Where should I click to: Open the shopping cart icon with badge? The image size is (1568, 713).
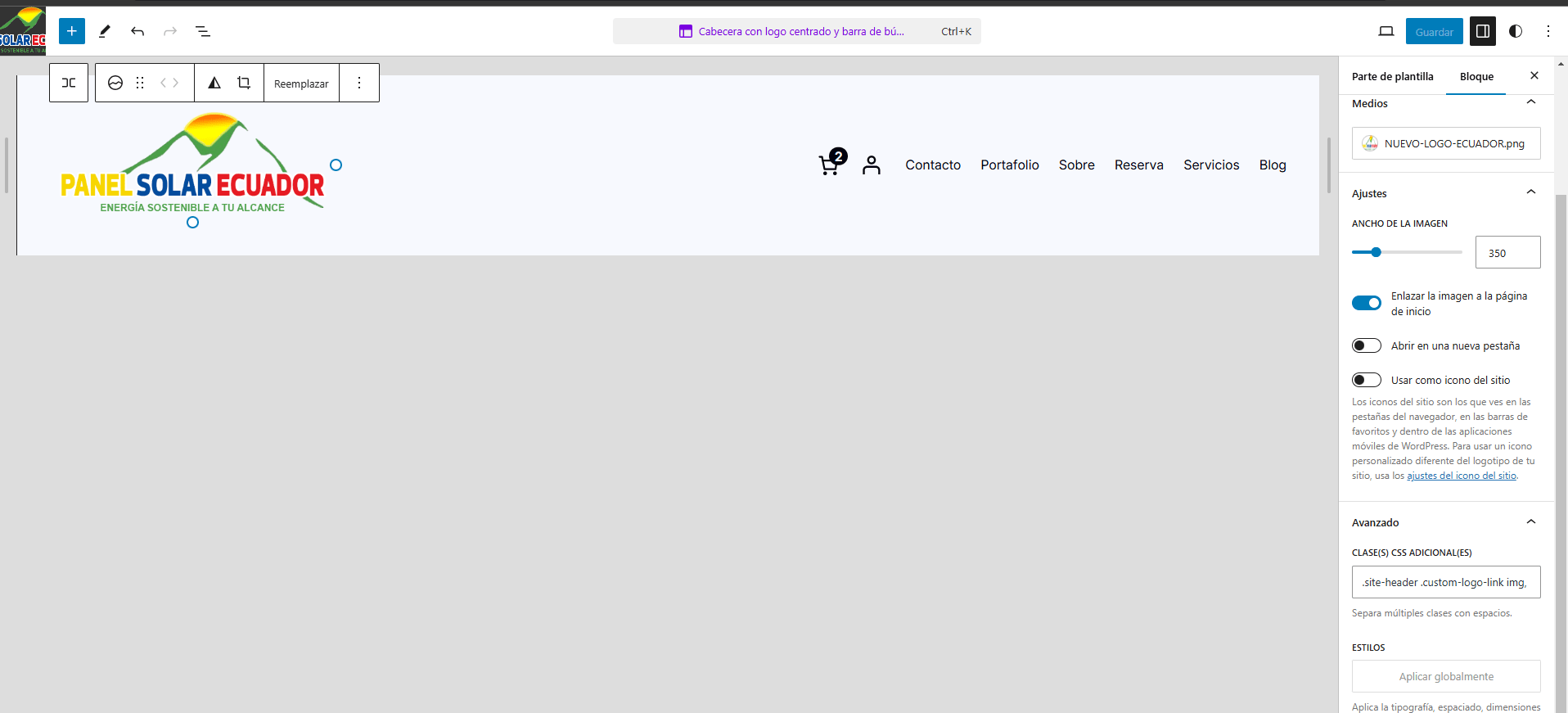coord(831,162)
